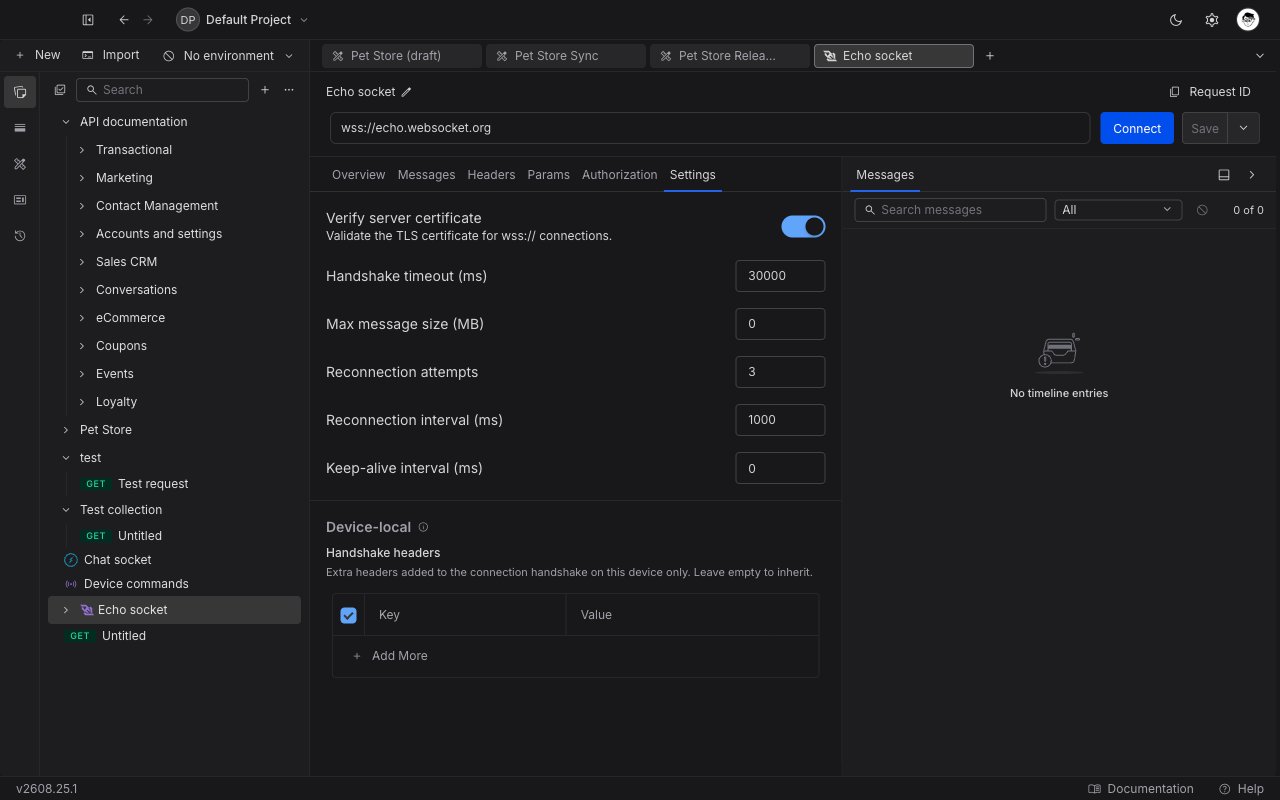
Task: Open settings gear icon
Action: tap(1212, 20)
